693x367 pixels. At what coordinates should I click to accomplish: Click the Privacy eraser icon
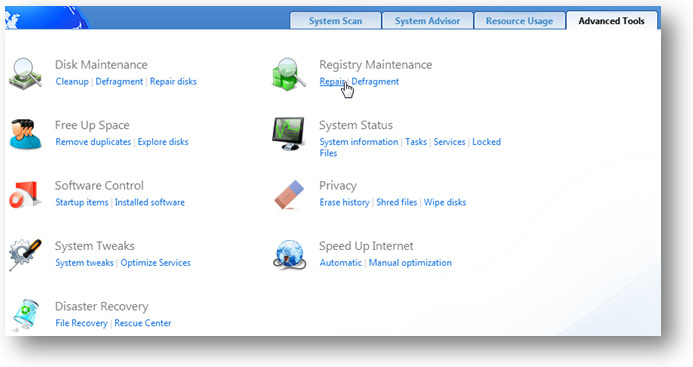289,195
